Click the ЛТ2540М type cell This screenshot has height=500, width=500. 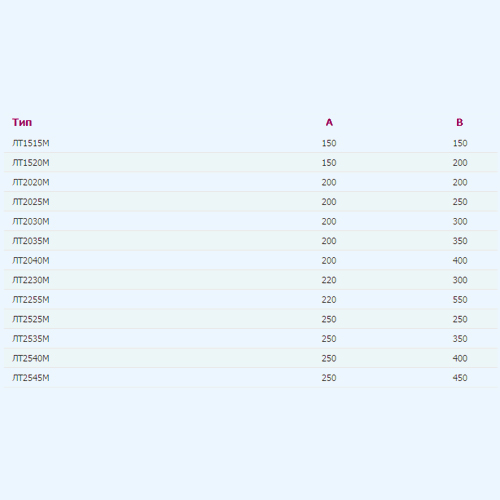(31, 358)
